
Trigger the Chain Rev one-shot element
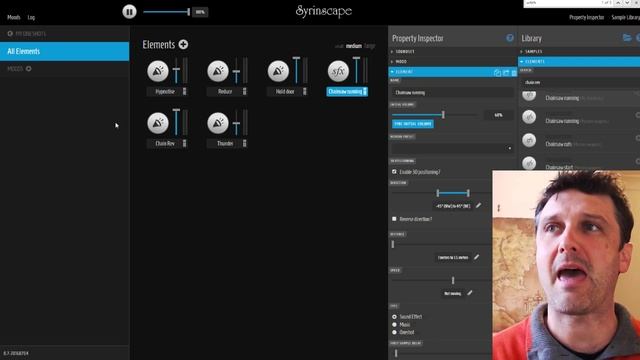(158, 123)
